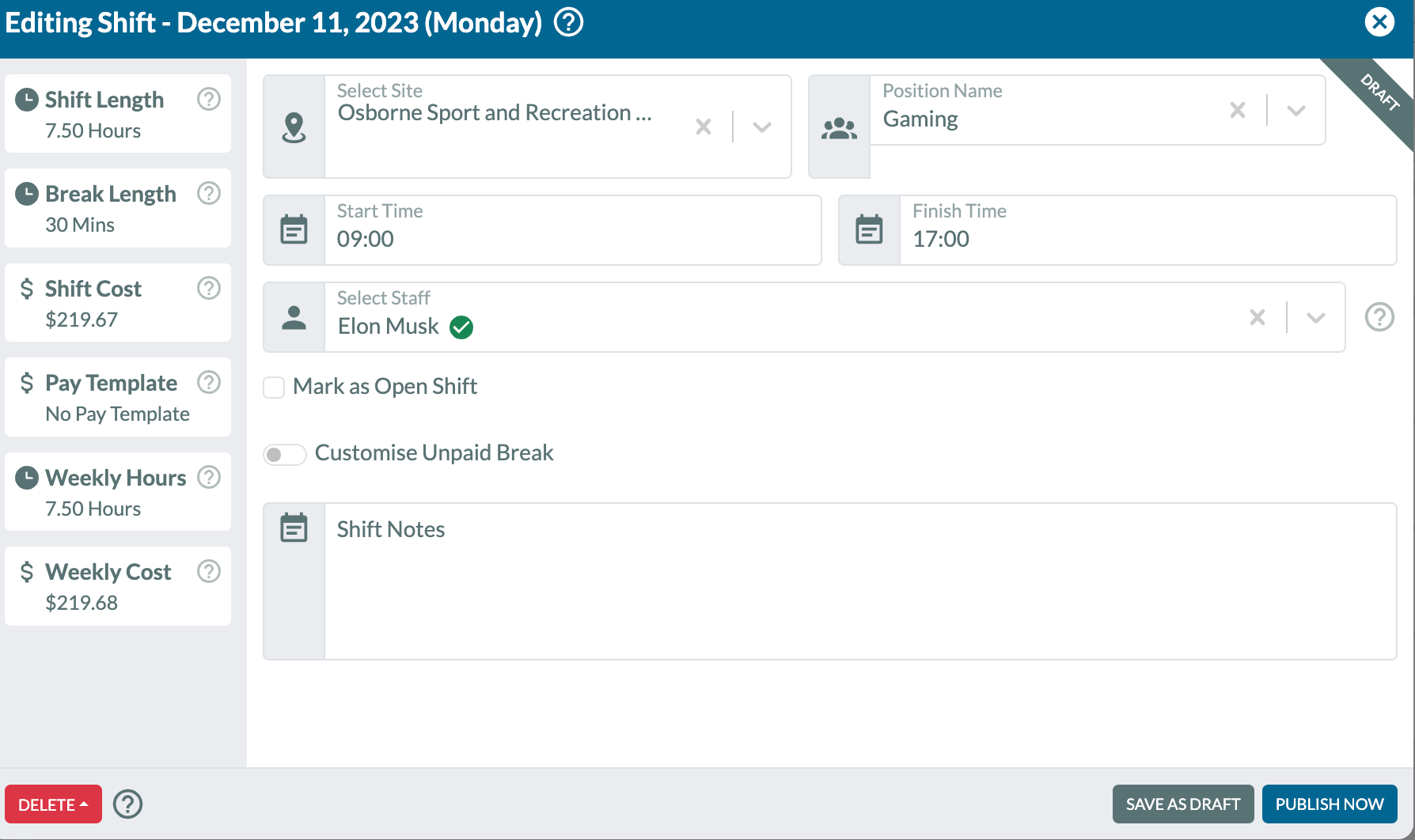Image resolution: width=1415 pixels, height=840 pixels.
Task: Click the Start Time calendar icon
Action: (294, 230)
